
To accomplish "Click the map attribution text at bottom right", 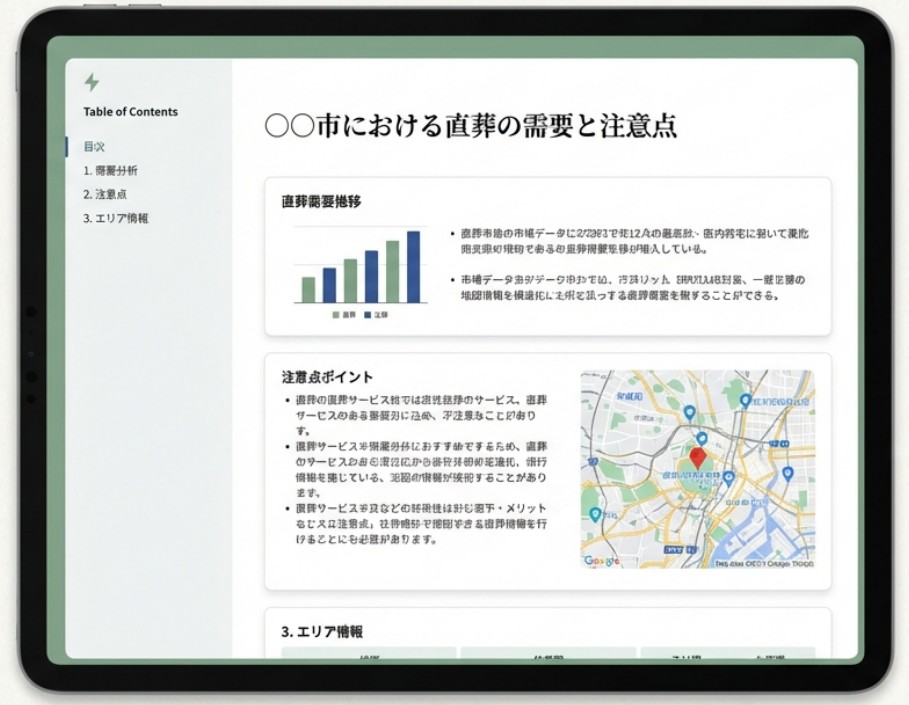I will pos(762,564).
